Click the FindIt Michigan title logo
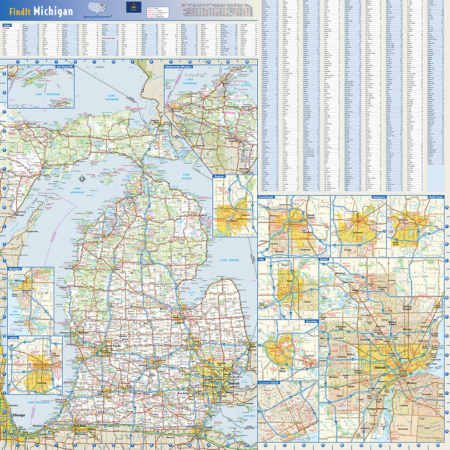 [x=41, y=11]
